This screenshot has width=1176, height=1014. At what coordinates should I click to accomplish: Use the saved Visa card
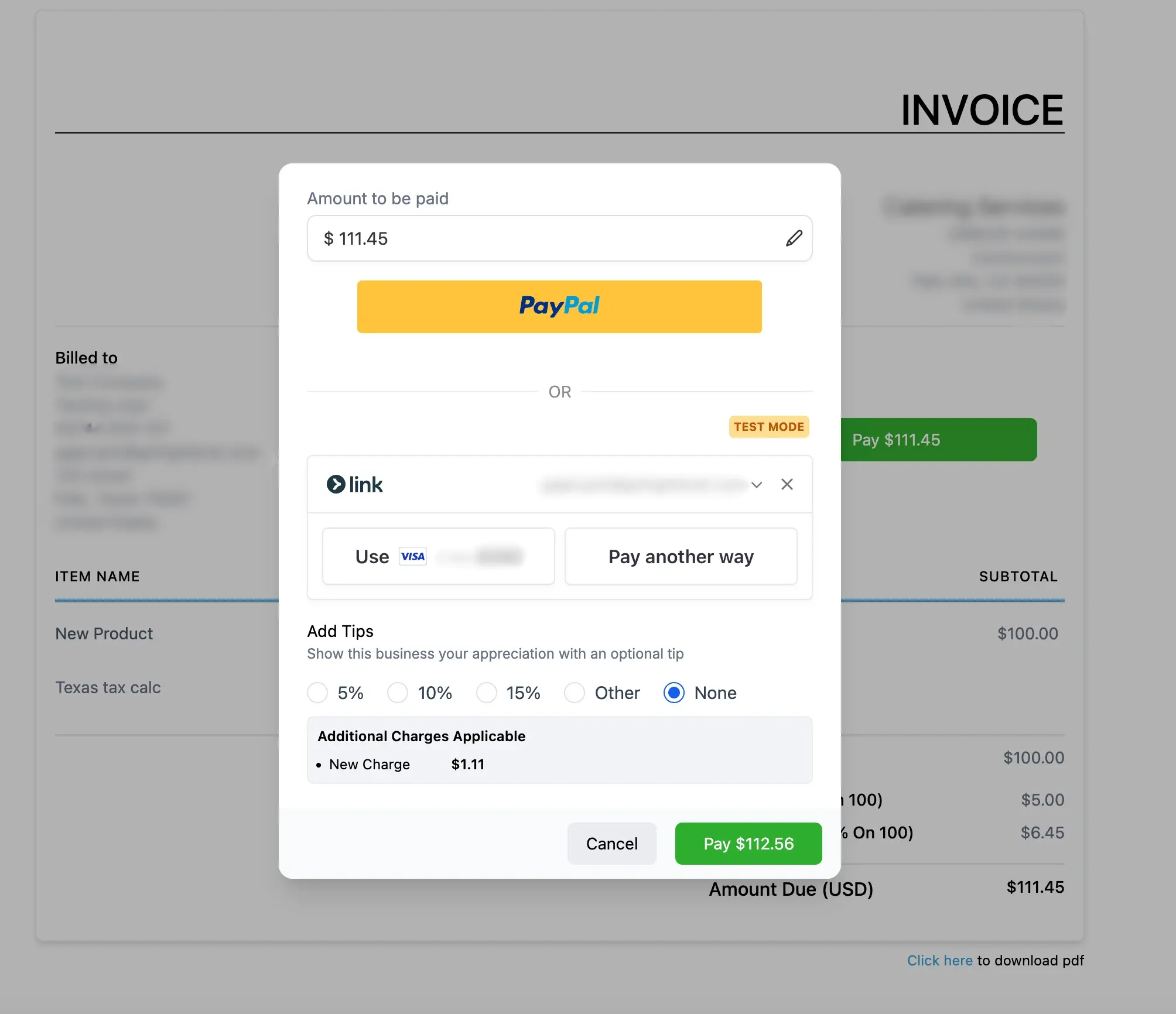pyautogui.click(x=439, y=556)
